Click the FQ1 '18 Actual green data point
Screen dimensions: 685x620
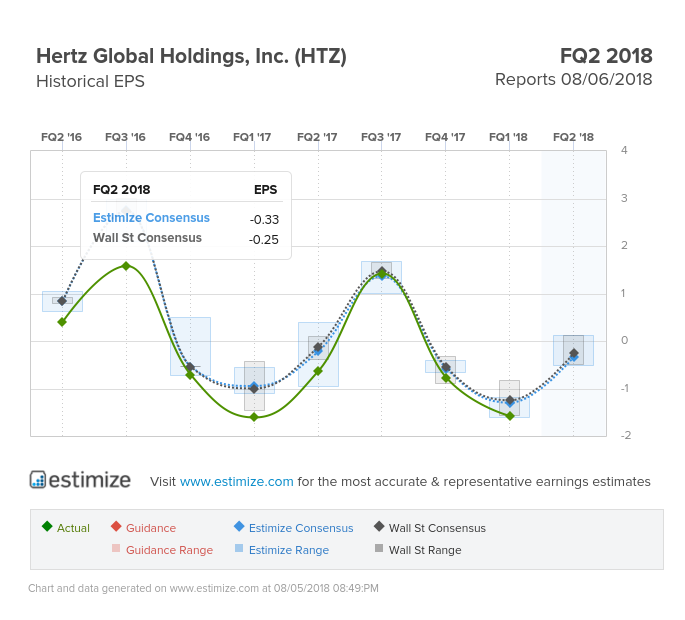[510, 416]
